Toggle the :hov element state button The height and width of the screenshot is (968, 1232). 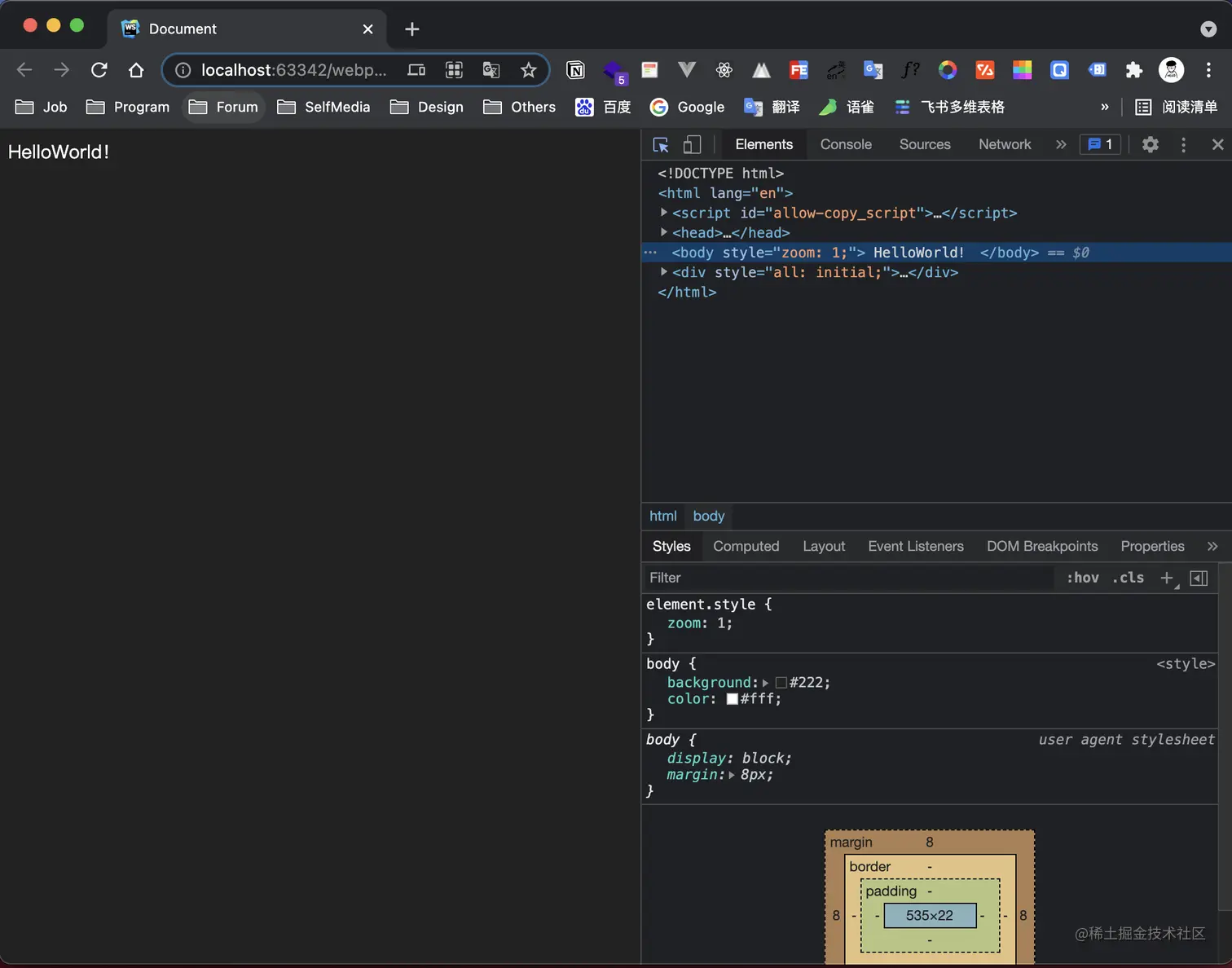coord(1083,578)
